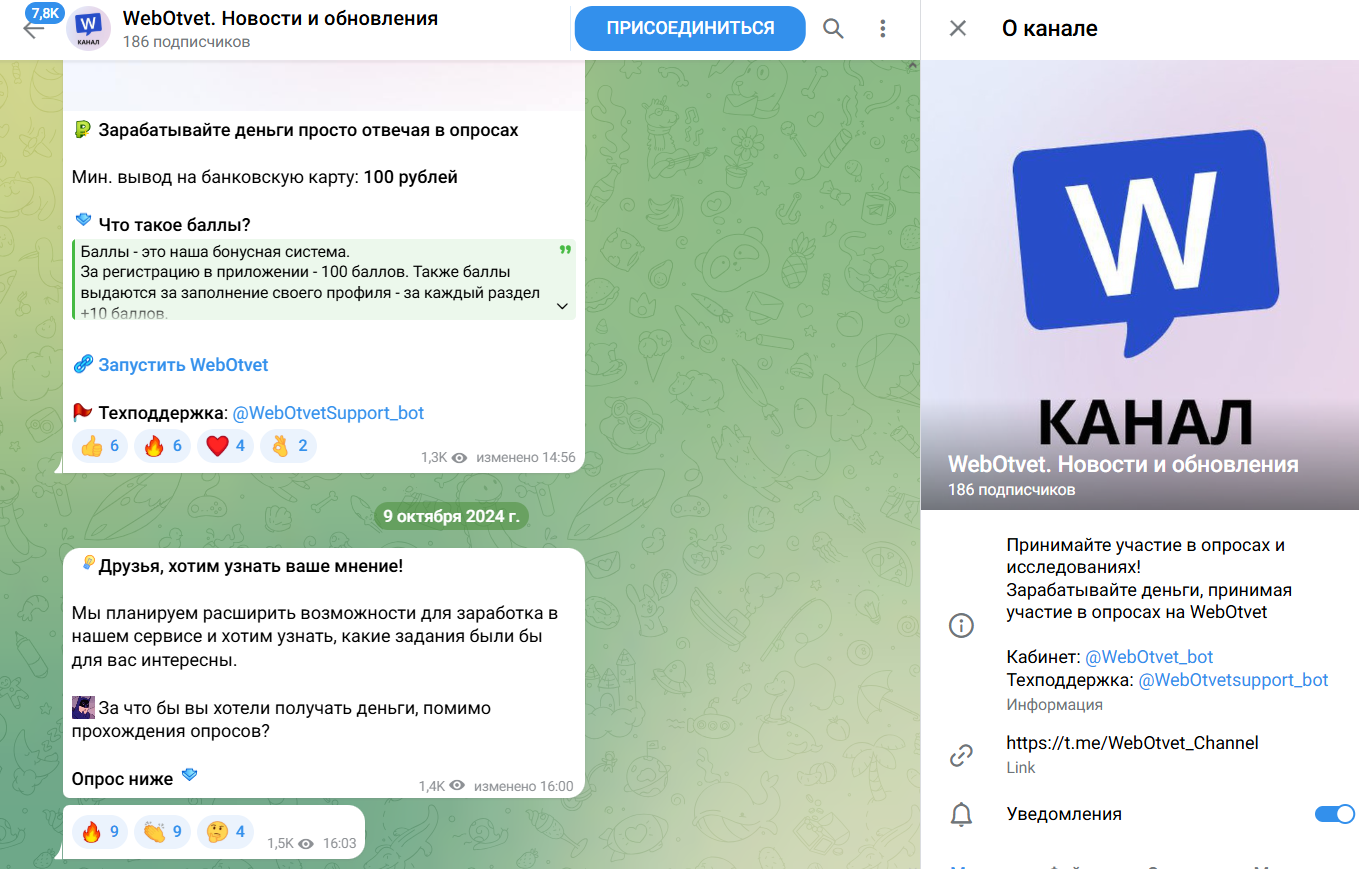Toggle the Уведомления notifications switch
The image size is (1359, 869).
click(1334, 814)
